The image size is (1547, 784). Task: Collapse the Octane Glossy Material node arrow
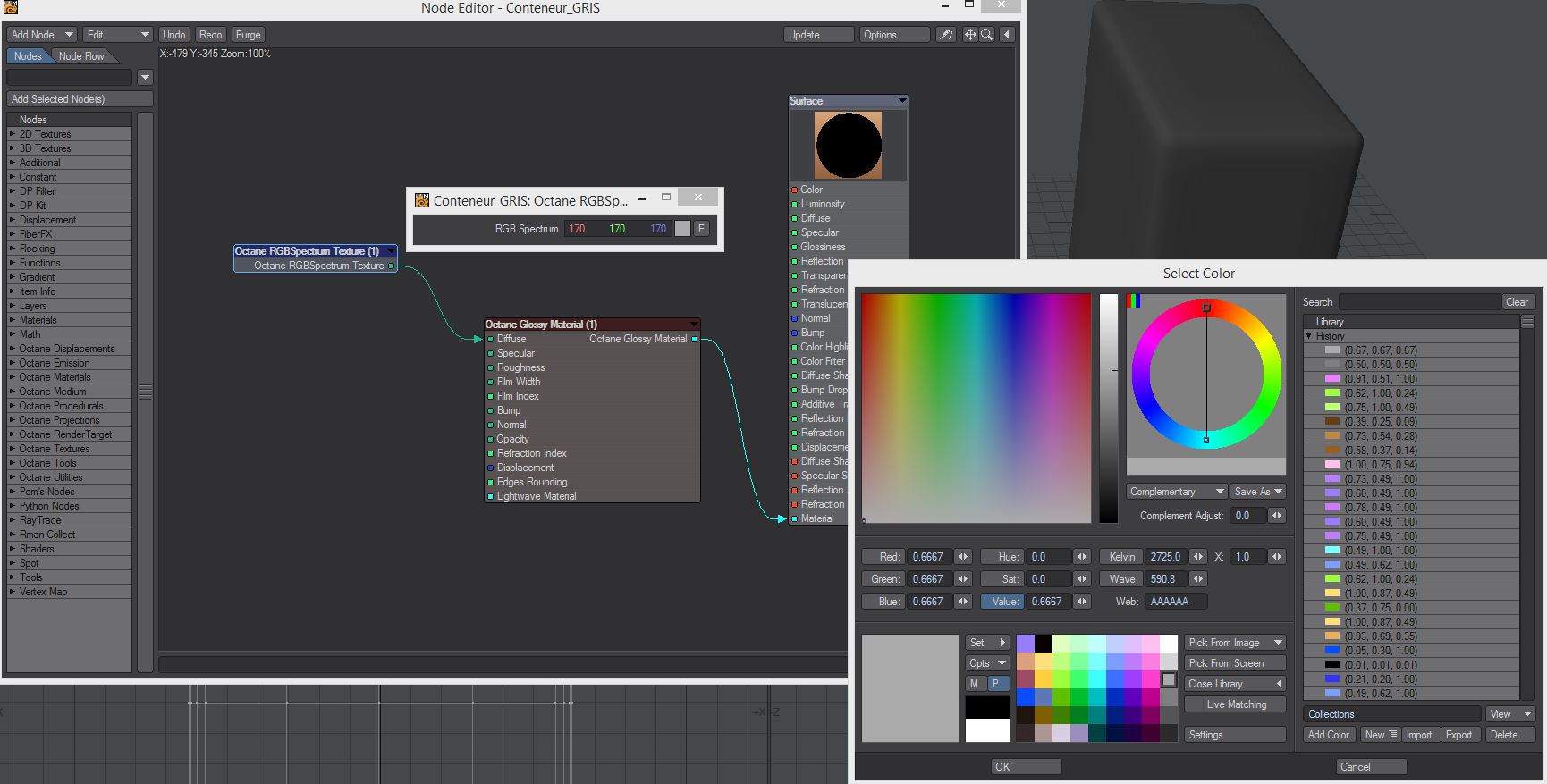coord(694,325)
